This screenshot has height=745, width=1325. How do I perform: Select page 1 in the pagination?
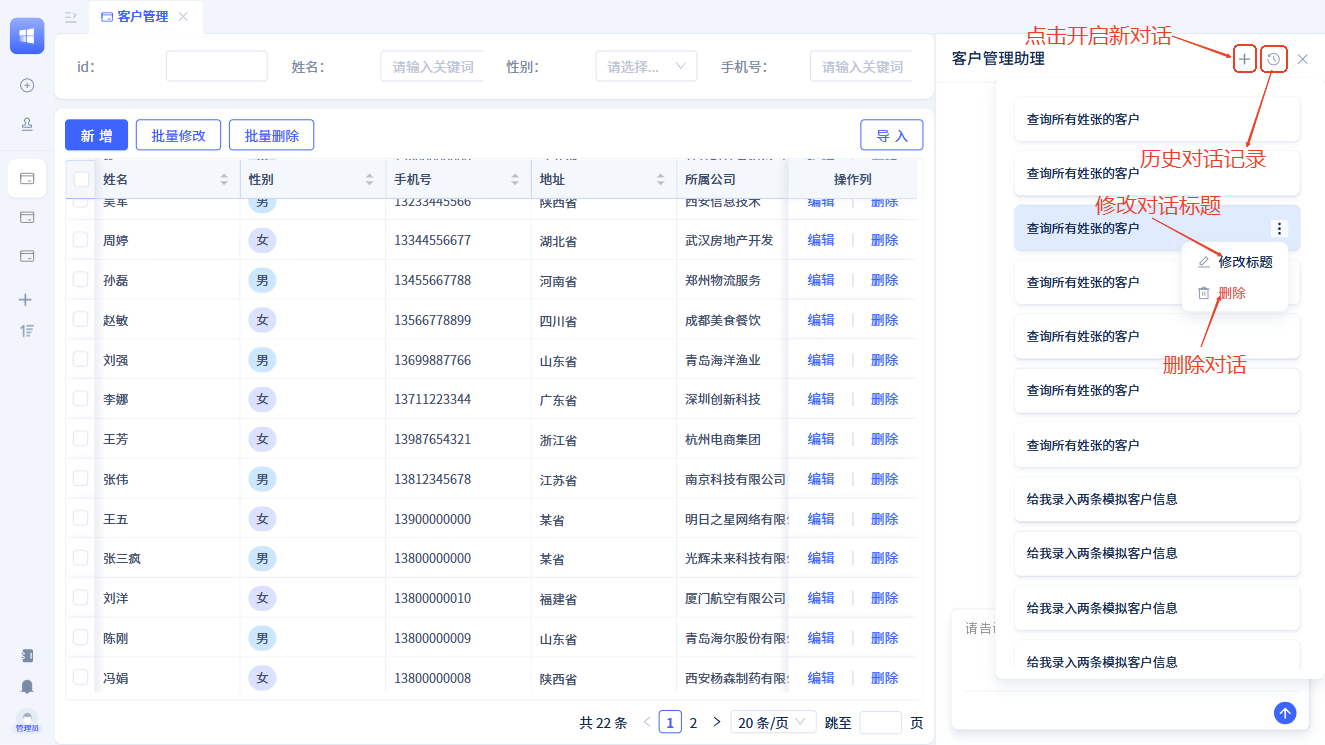coord(670,722)
